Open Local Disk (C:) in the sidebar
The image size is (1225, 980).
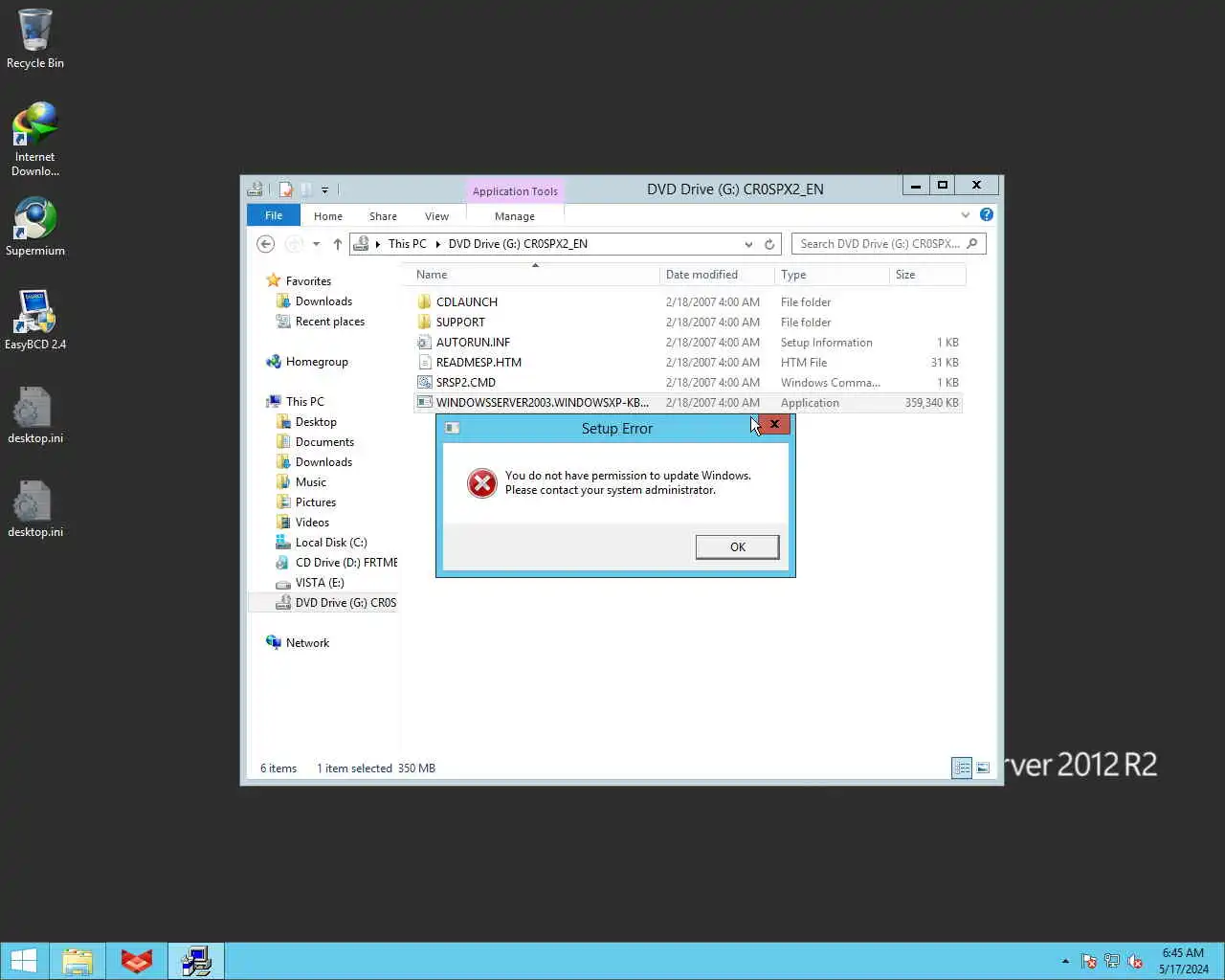pos(330,543)
